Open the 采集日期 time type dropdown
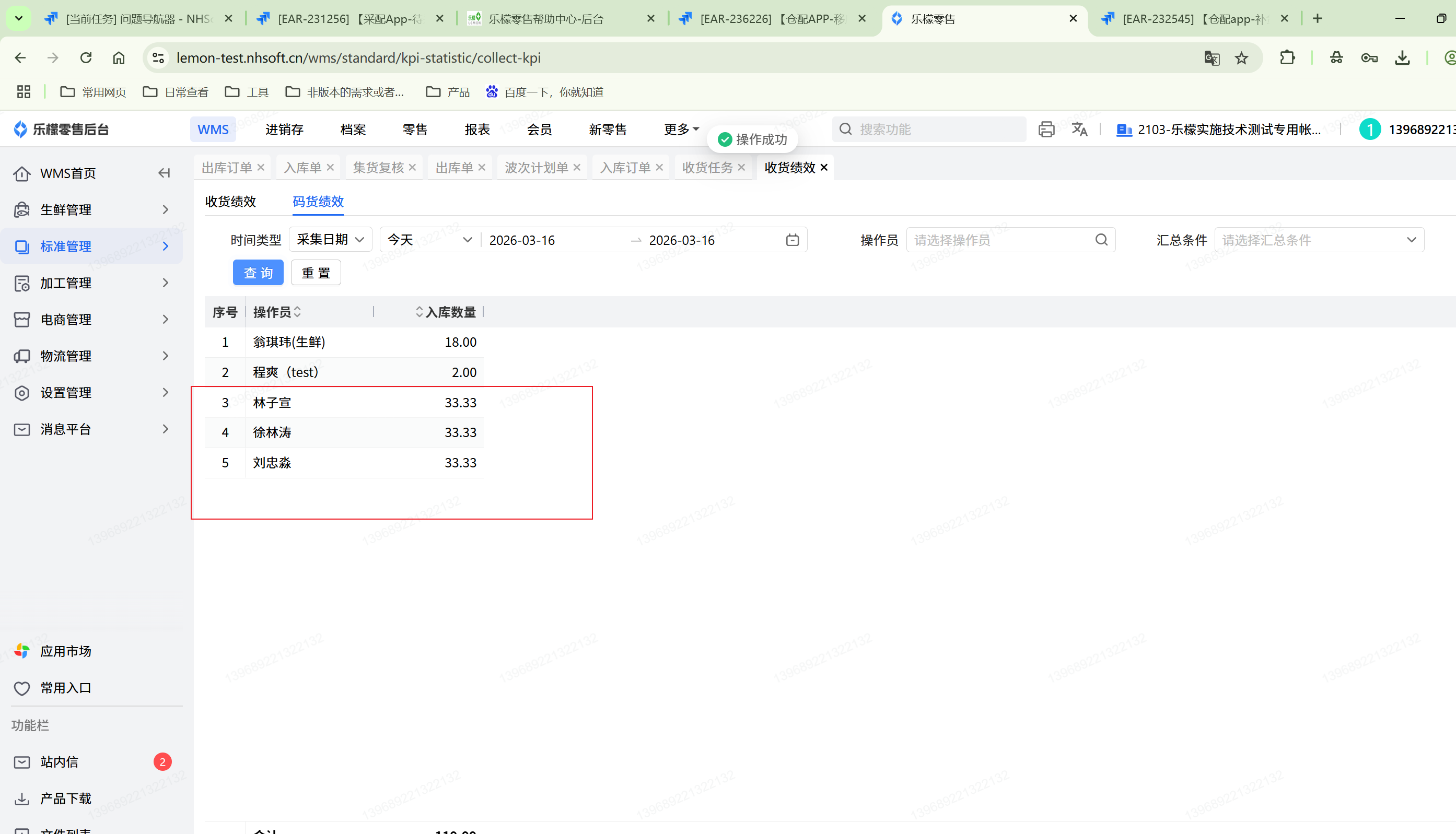 (x=331, y=240)
